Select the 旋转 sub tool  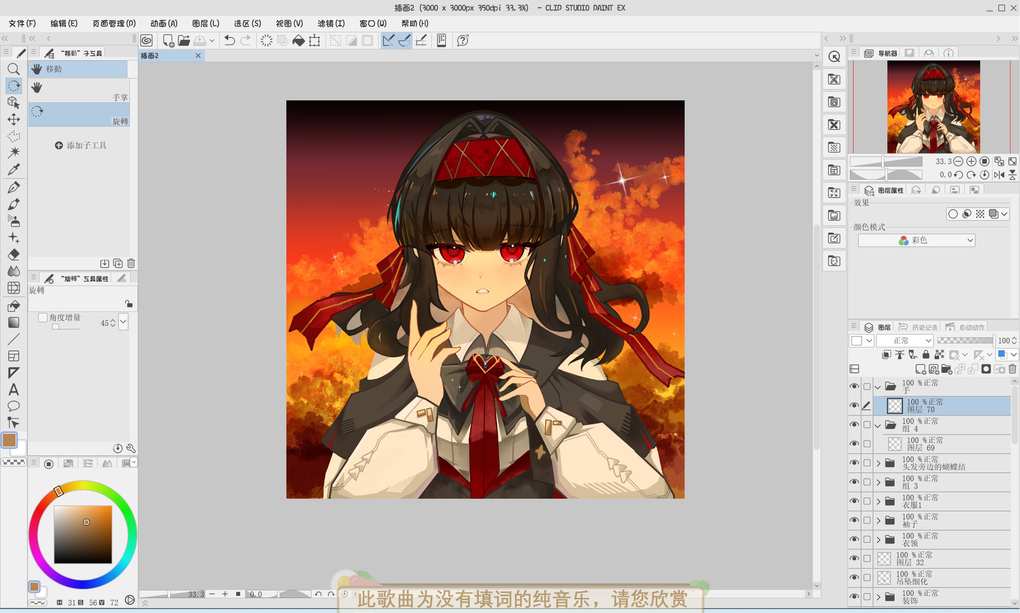click(79, 115)
